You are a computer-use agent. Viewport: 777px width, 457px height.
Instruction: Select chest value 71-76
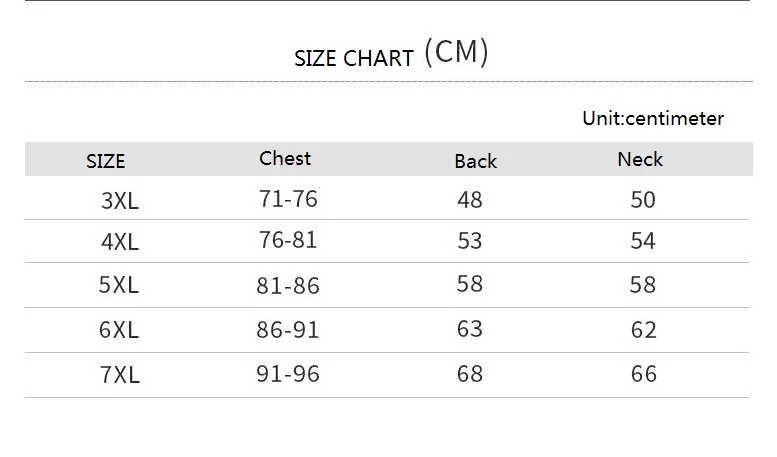pyautogui.click(x=288, y=199)
